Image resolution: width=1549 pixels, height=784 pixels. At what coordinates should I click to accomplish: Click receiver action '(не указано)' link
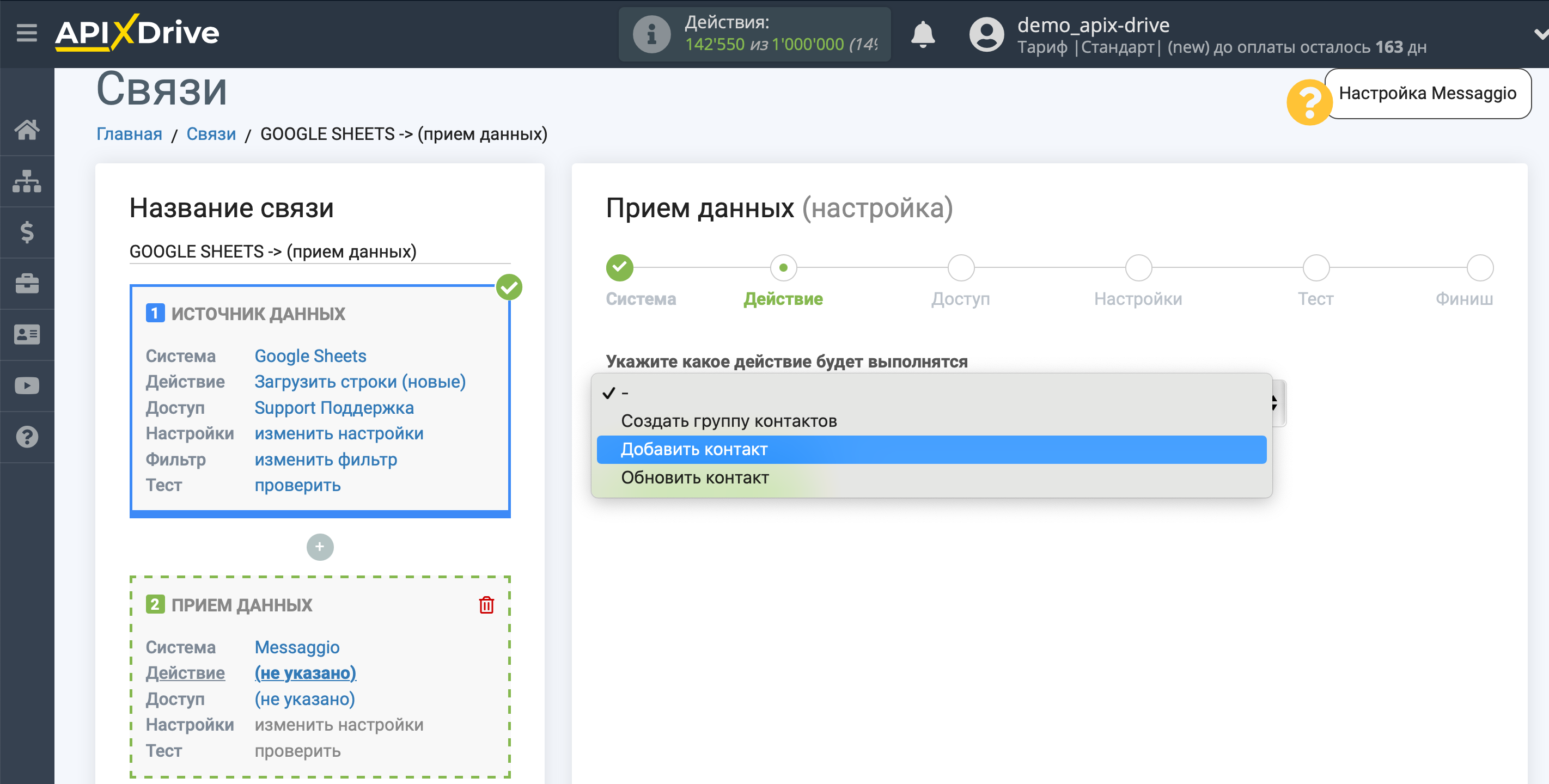click(x=306, y=673)
